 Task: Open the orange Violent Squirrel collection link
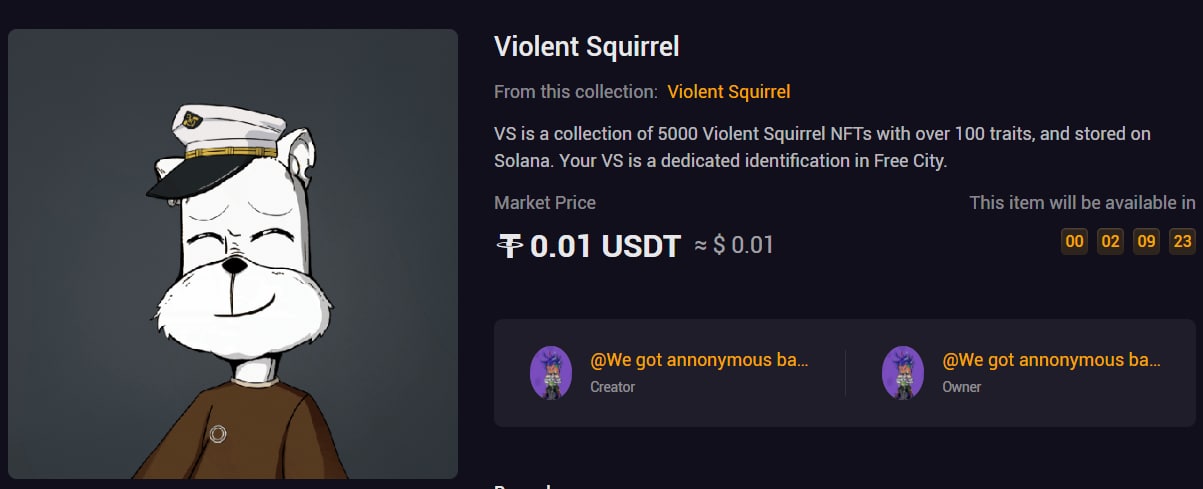(728, 92)
